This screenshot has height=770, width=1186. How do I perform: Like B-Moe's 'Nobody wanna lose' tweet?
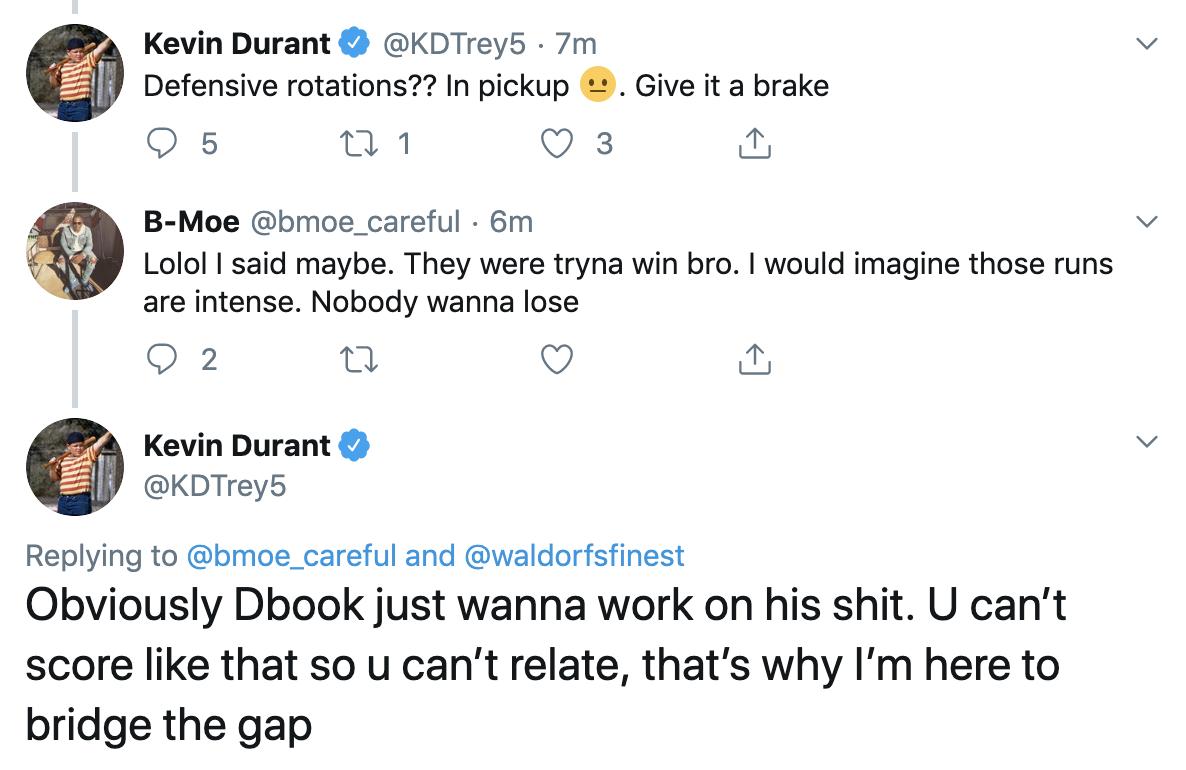click(x=556, y=360)
